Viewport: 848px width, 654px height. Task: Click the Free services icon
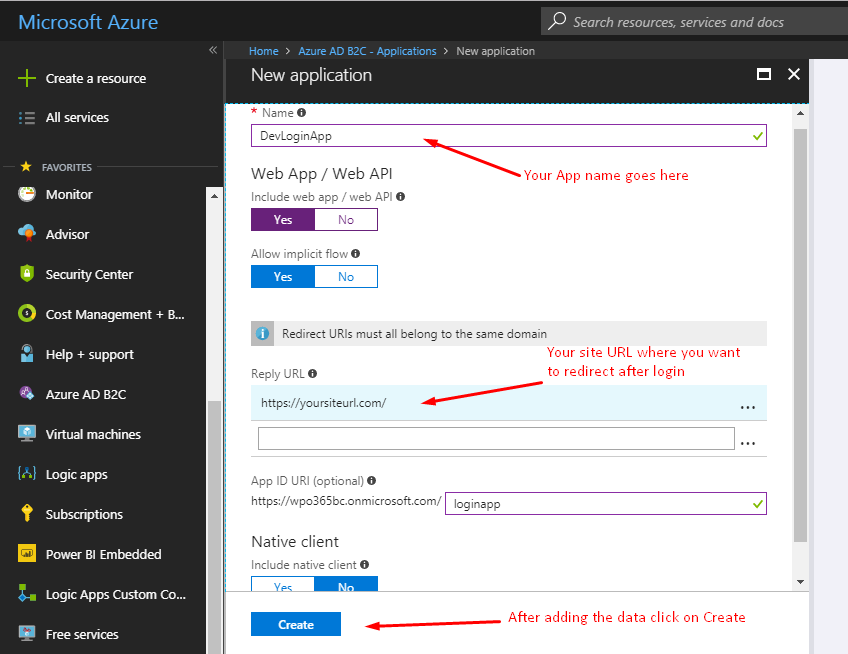(26, 633)
